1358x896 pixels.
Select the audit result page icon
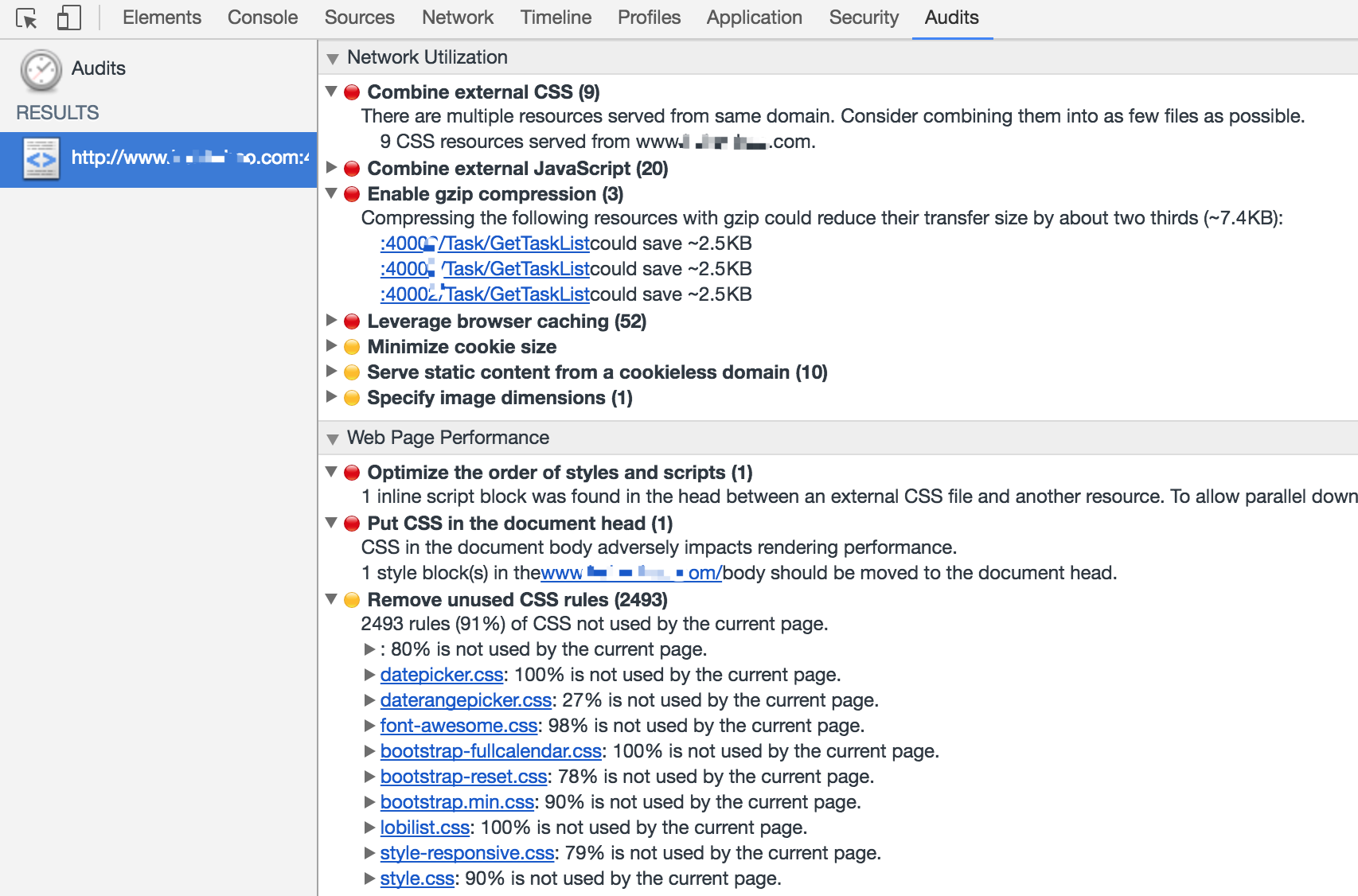(41, 158)
